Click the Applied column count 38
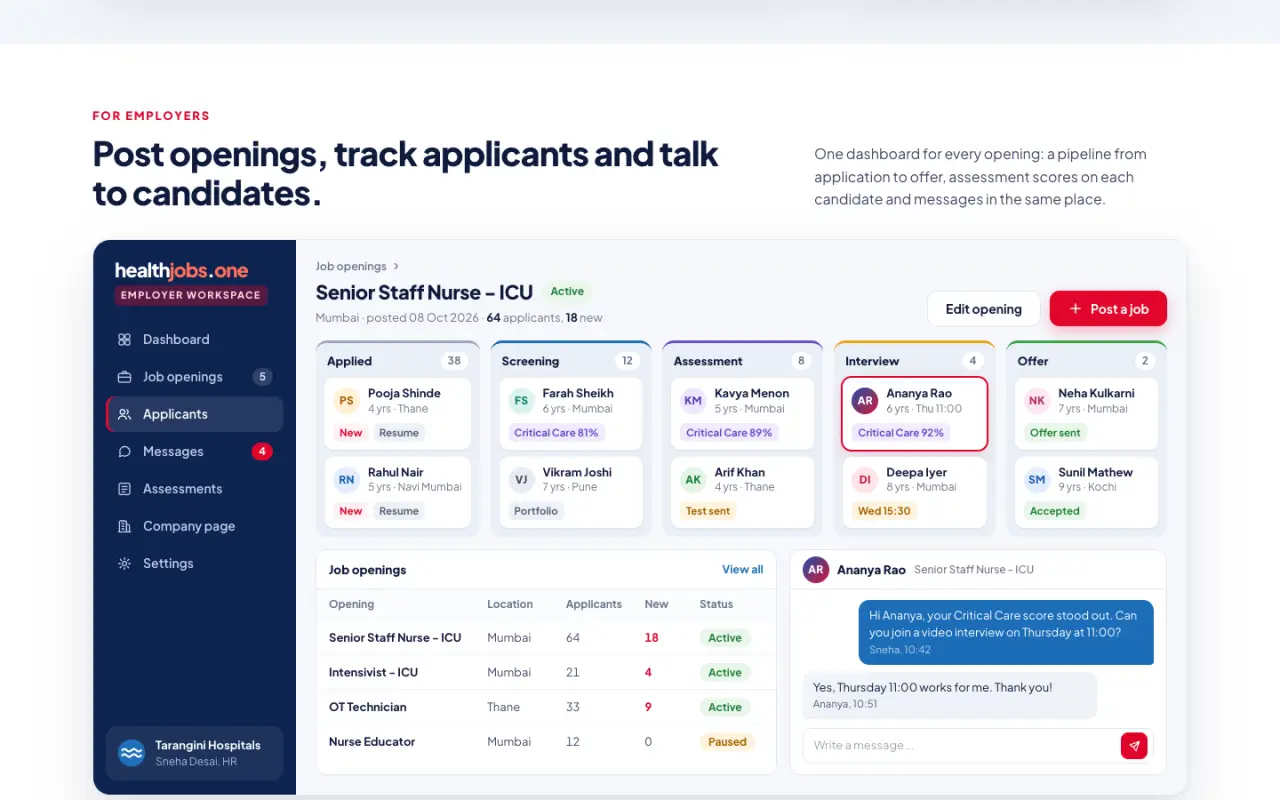1280x800 pixels. pos(455,361)
